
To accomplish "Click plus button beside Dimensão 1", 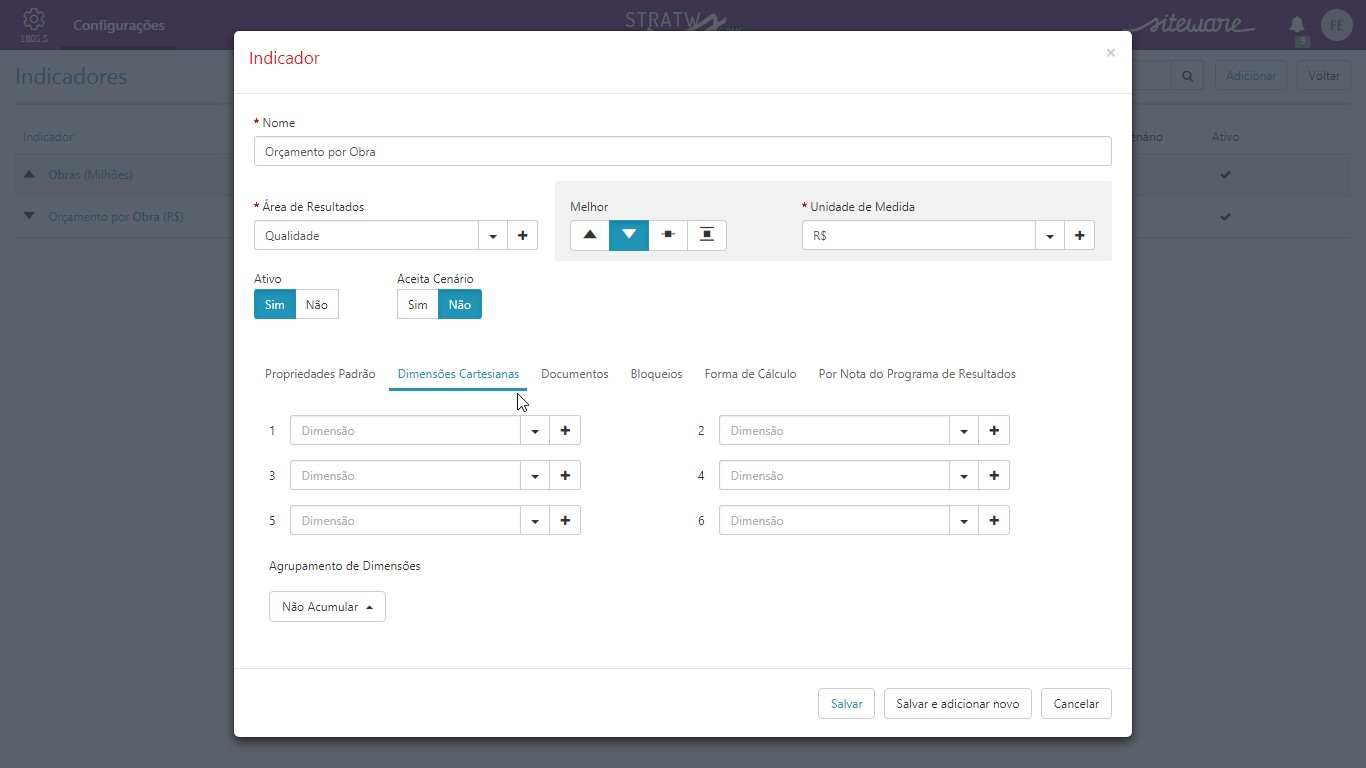I will pos(565,431).
